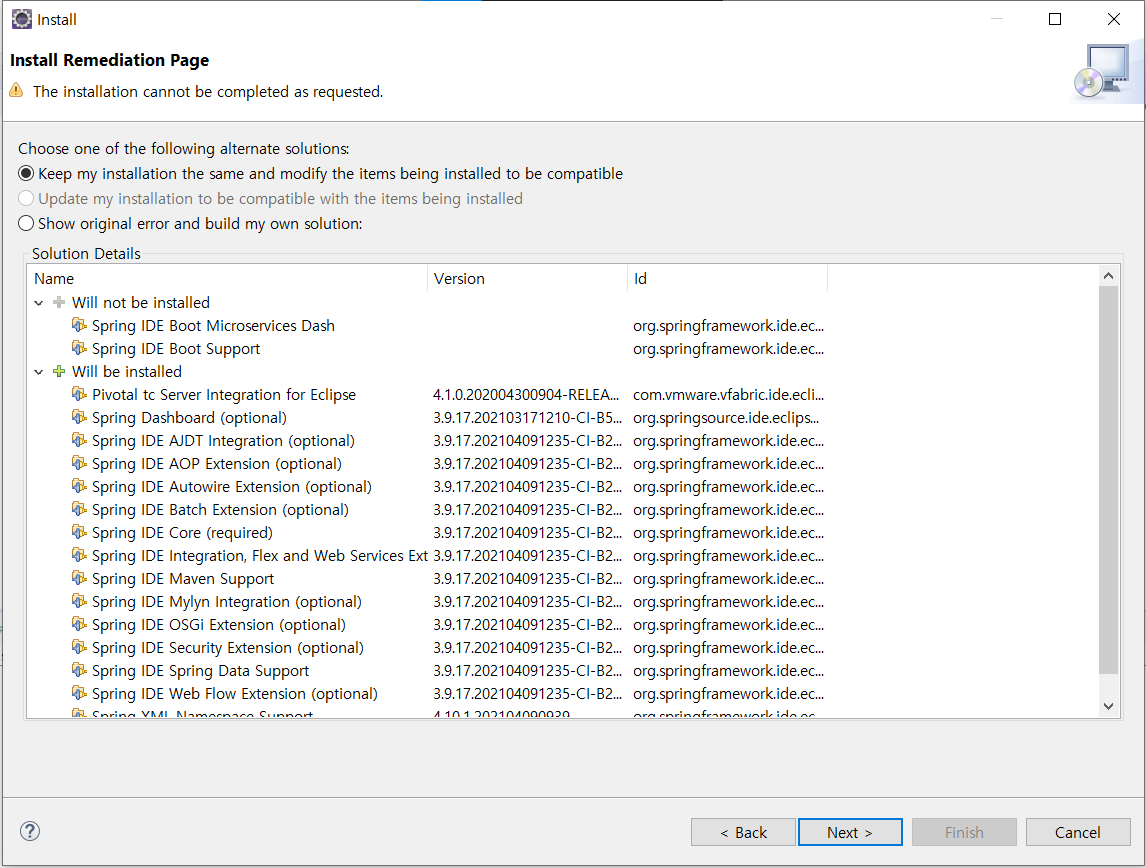Click the icon of Spring IDE AOP Extension
The height and width of the screenshot is (868, 1146).
click(x=79, y=463)
